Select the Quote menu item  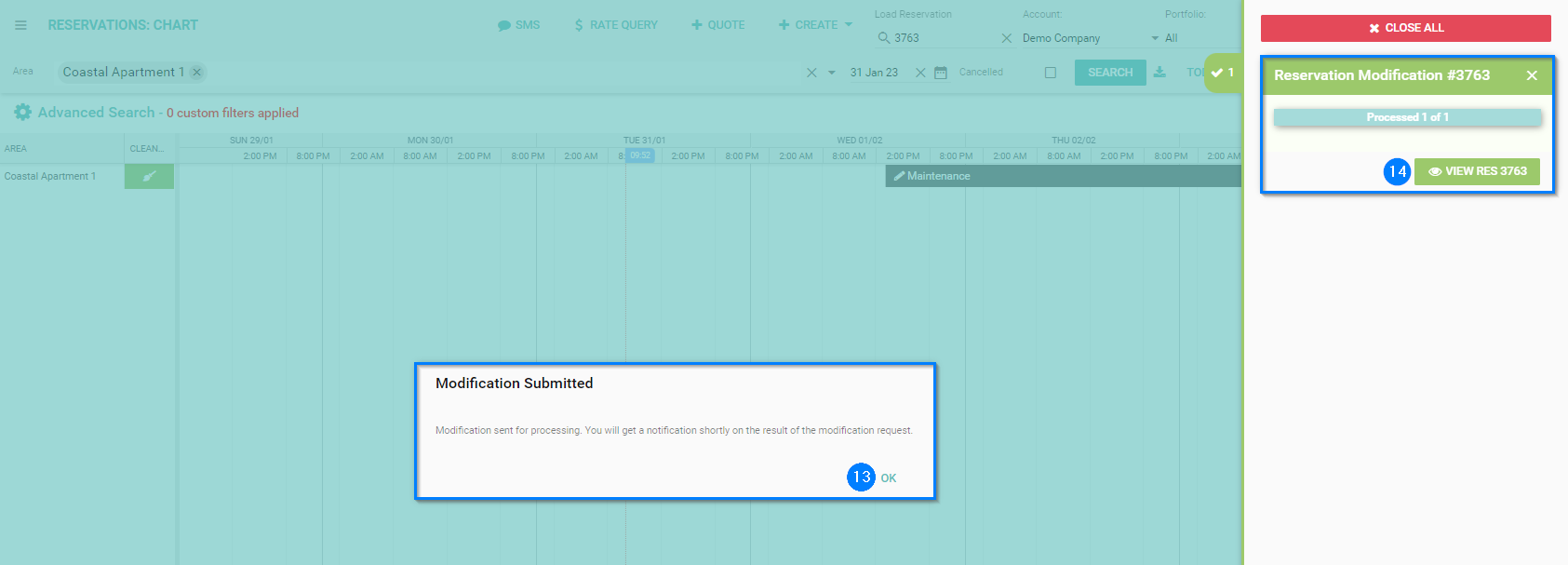tap(717, 25)
